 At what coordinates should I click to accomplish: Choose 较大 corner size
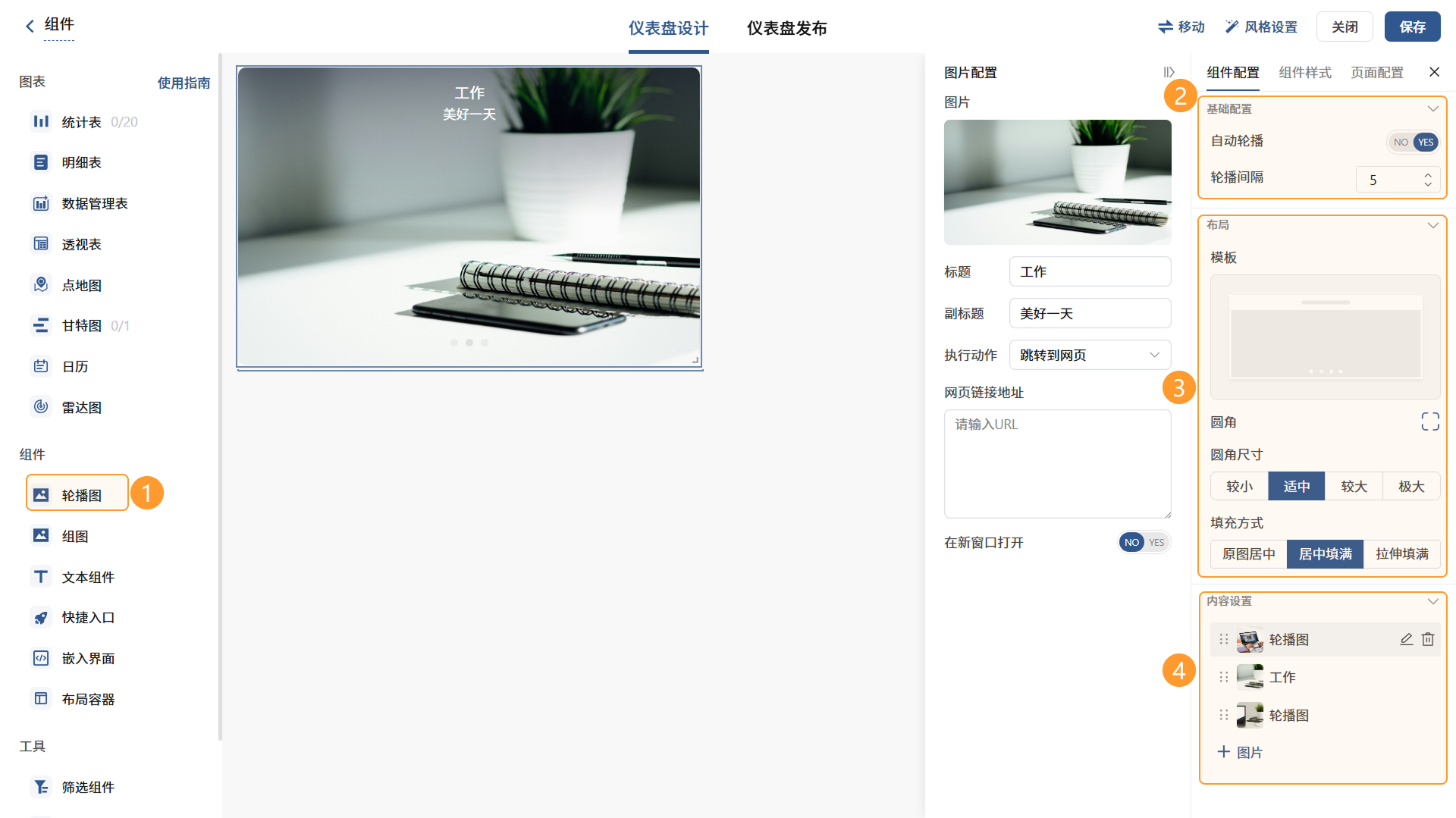coord(1354,486)
